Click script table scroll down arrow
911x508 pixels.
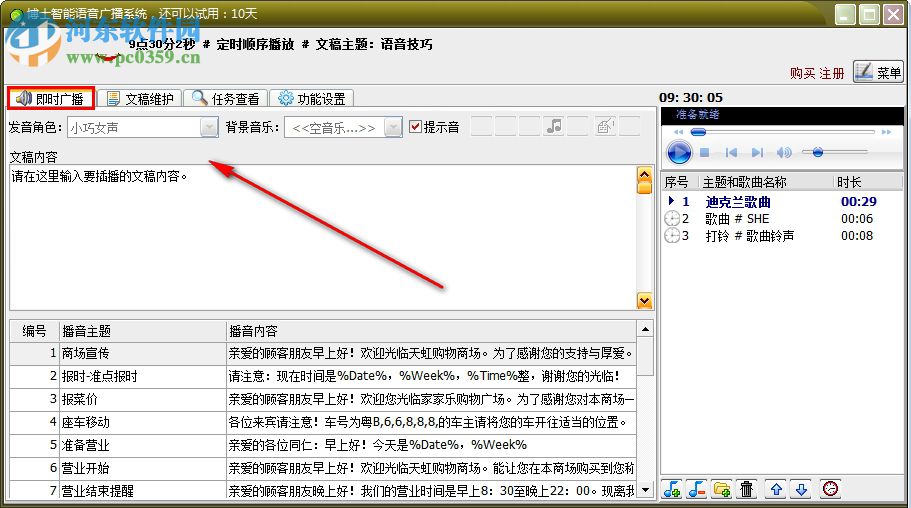click(x=645, y=490)
